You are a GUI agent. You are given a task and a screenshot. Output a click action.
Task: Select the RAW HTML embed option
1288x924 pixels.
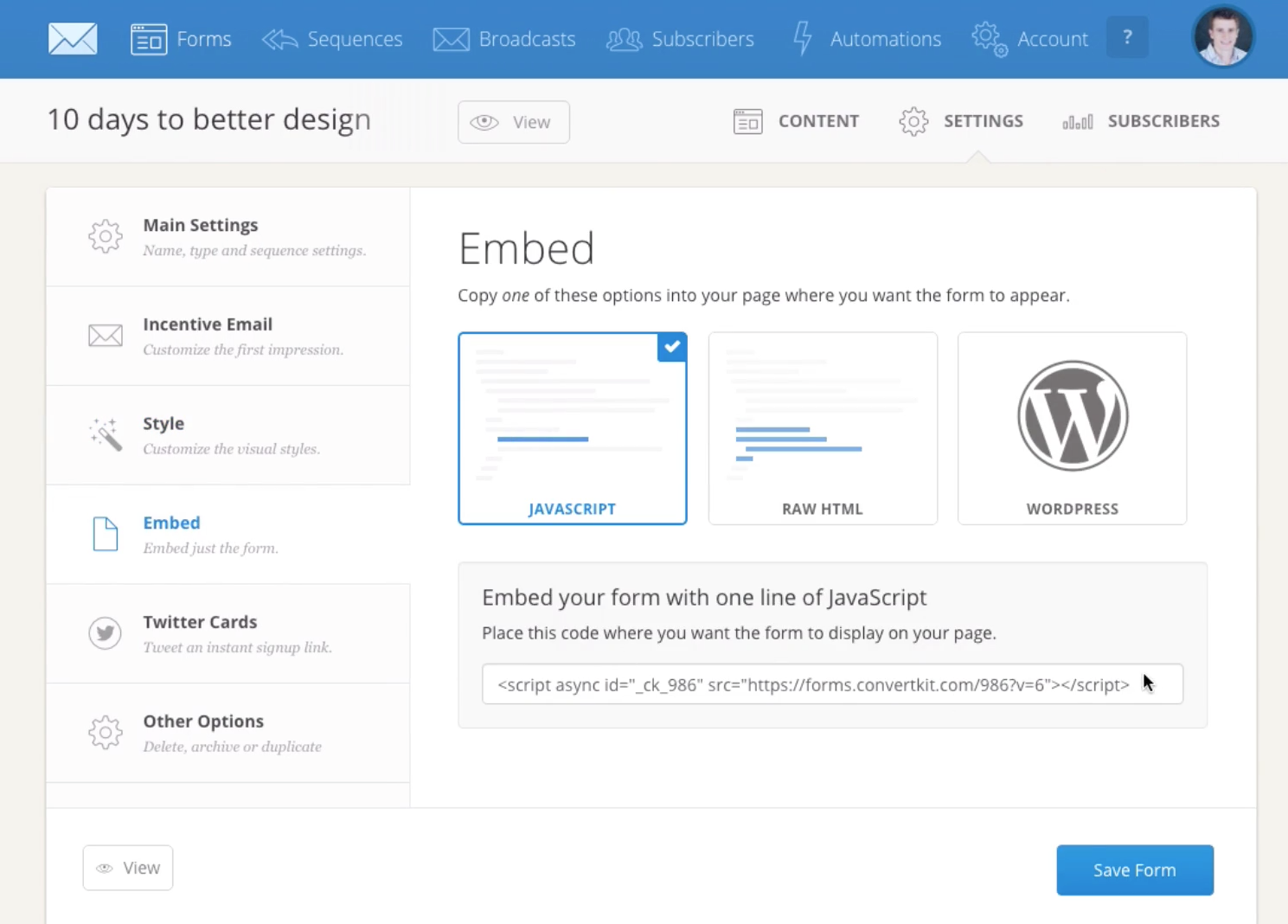point(823,428)
